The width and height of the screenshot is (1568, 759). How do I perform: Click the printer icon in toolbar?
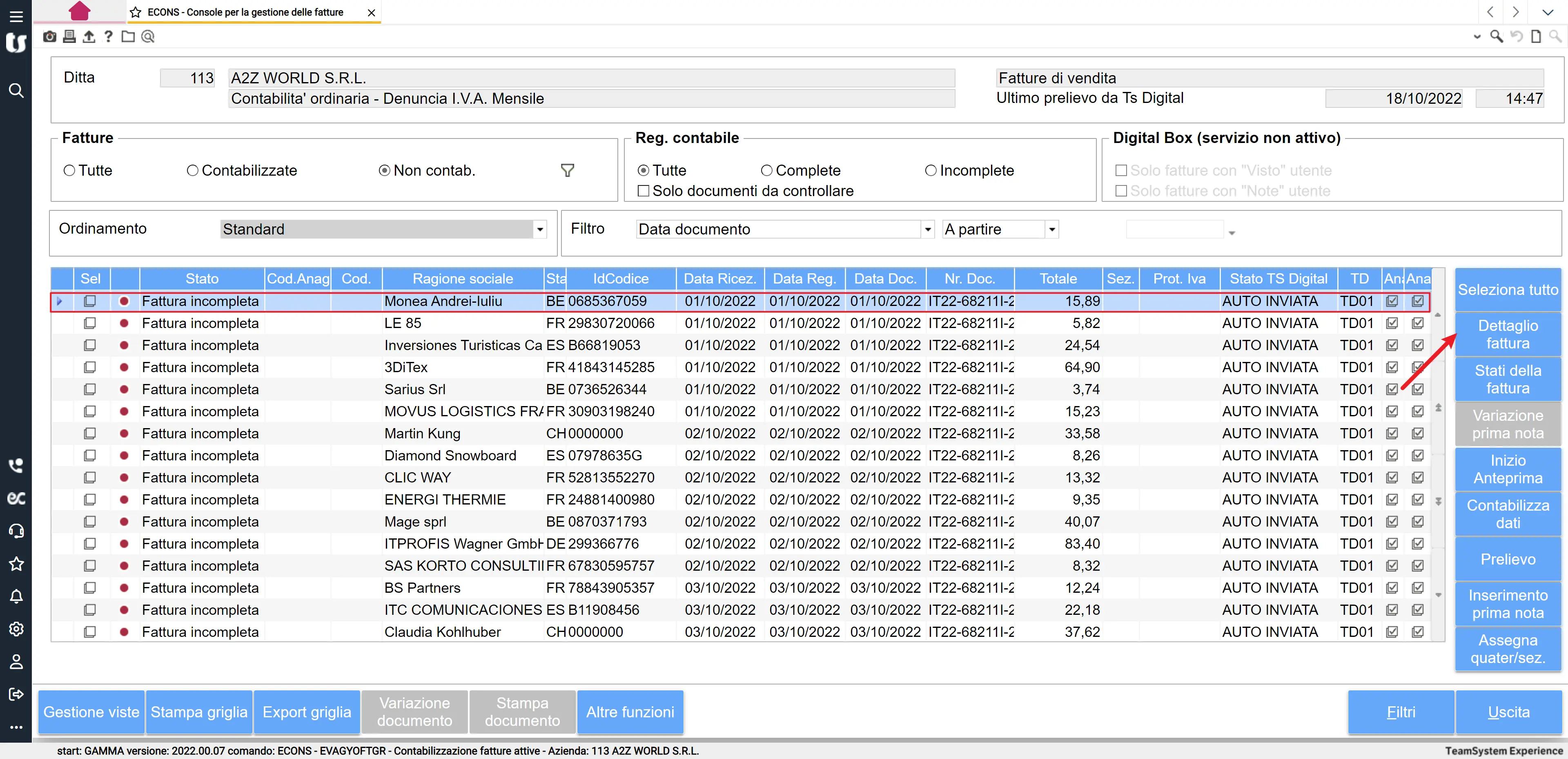pyautogui.click(x=69, y=36)
